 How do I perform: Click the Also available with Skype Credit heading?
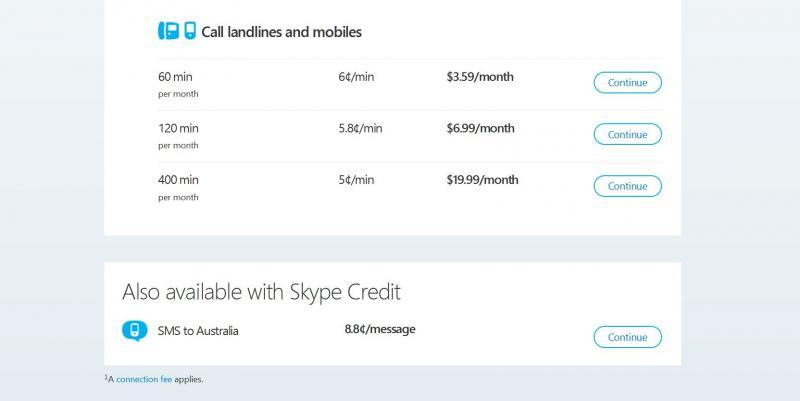pyautogui.click(x=262, y=292)
